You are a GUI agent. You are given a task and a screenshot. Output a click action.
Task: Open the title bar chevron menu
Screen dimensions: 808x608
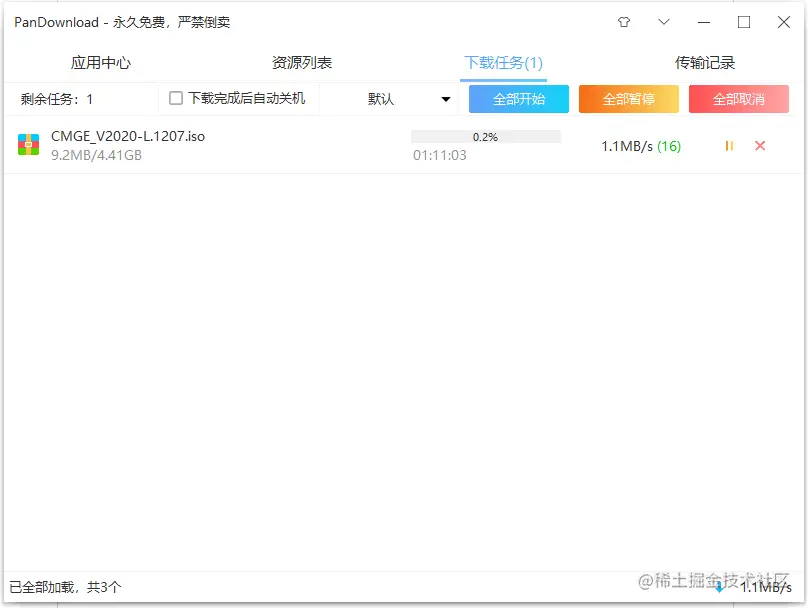click(663, 21)
